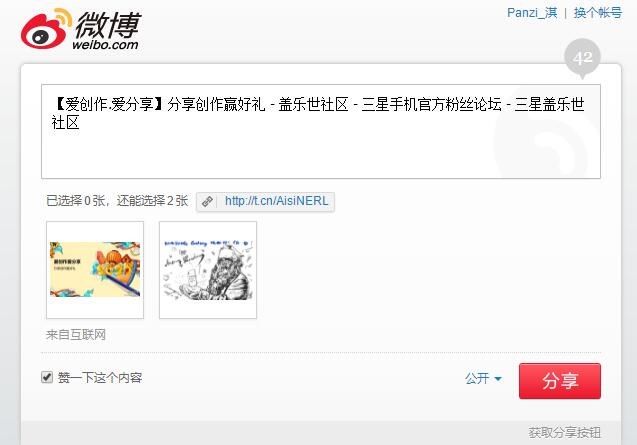This screenshot has width=637, height=445.
Task: Switch account via 换个帐号
Action: pyautogui.click(x=598, y=13)
